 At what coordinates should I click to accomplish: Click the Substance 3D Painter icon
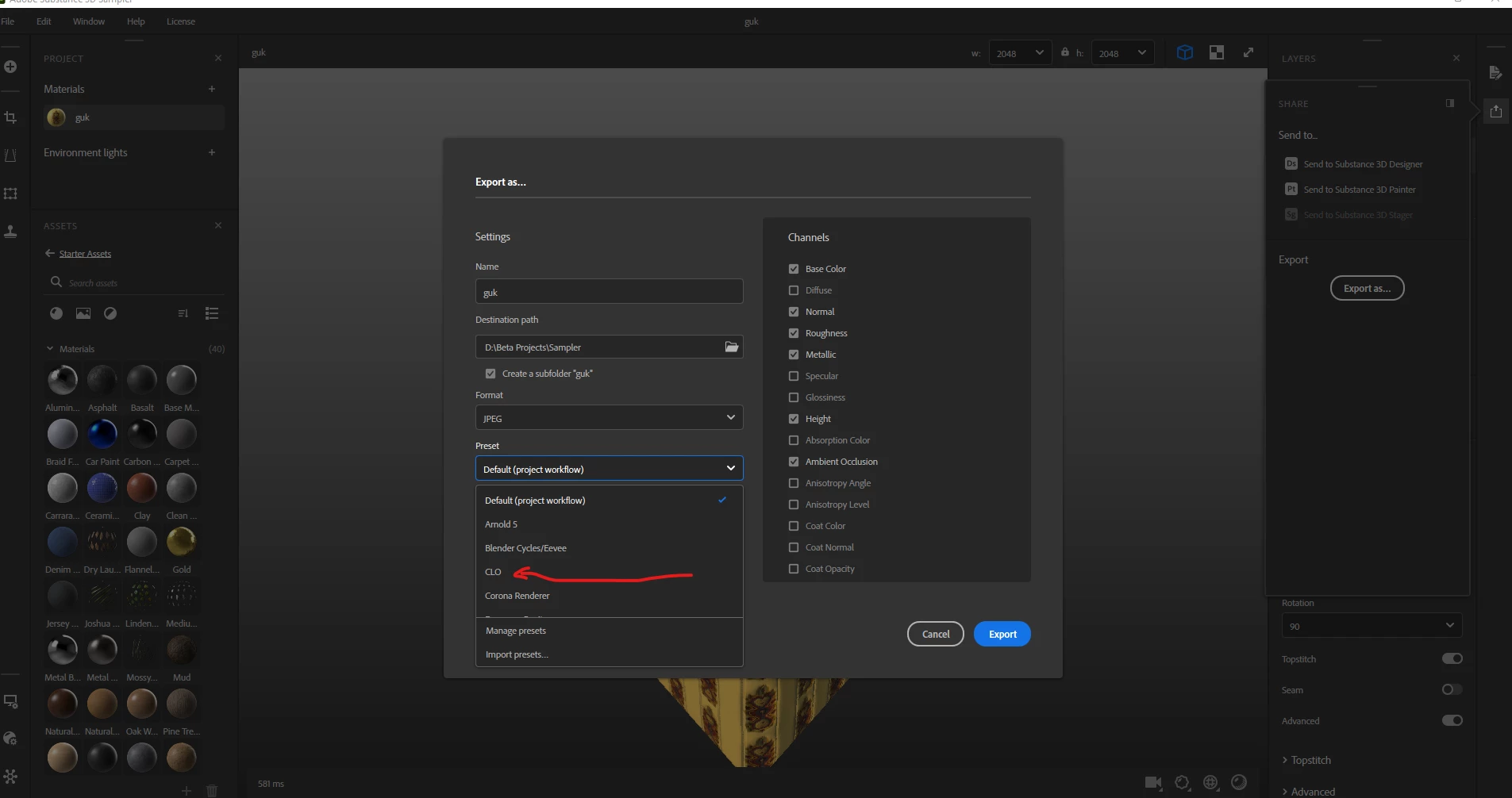1291,189
